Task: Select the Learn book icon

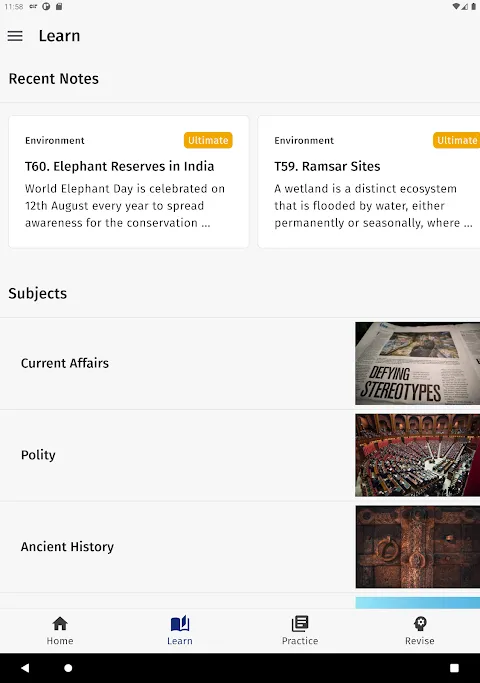Action: [180, 623]
